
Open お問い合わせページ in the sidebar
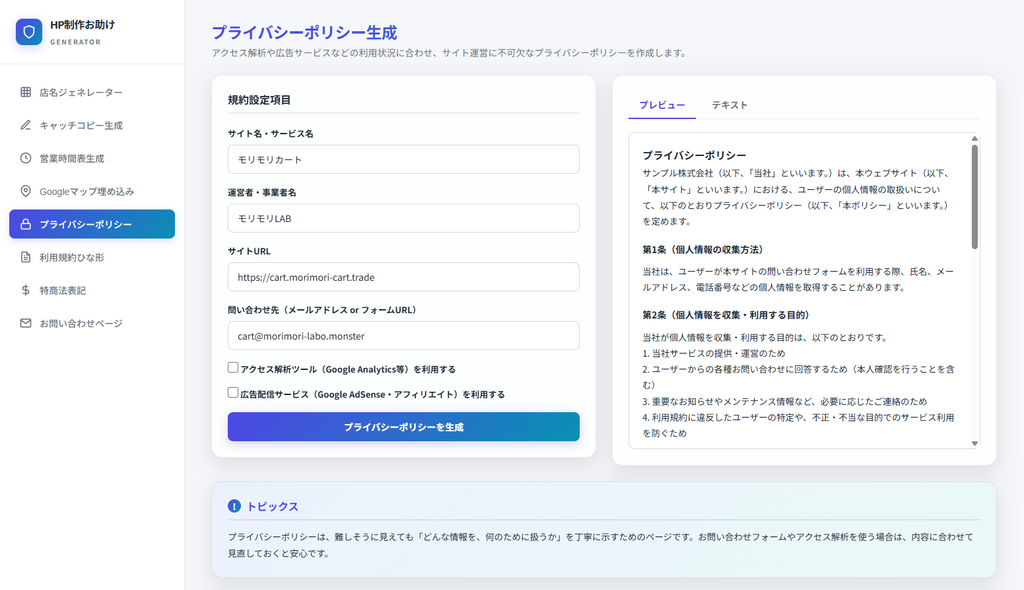point(92,323)
